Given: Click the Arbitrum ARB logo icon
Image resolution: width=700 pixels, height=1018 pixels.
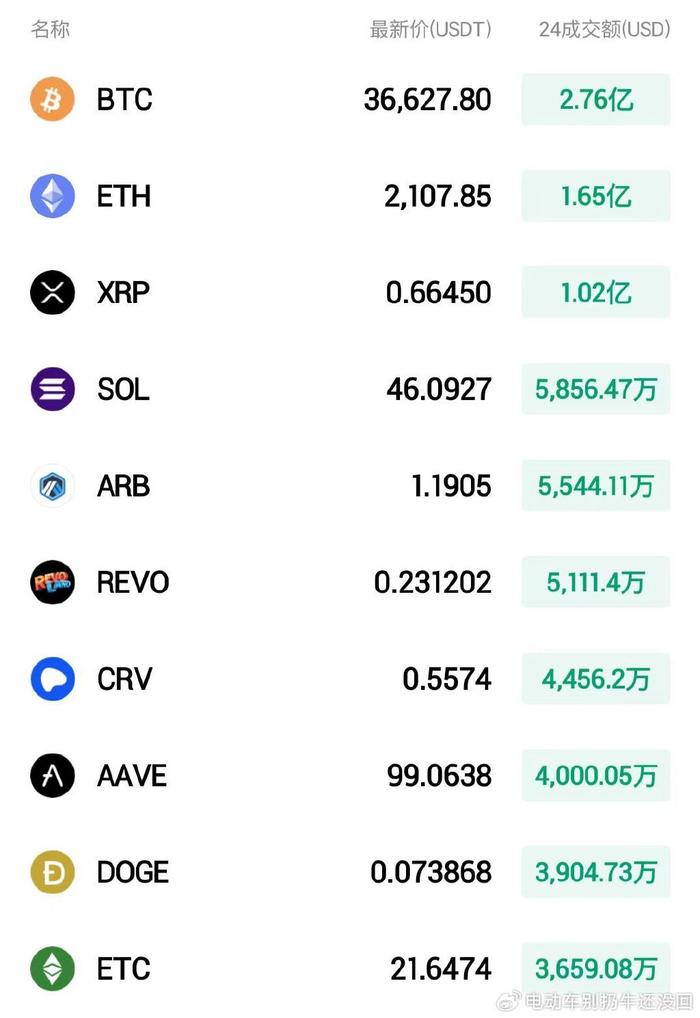Looking at the screenshot, I should point(52,486).
